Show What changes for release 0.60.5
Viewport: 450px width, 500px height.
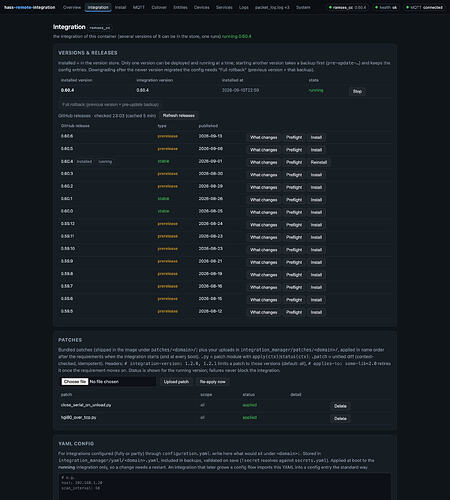pos(264,150)
